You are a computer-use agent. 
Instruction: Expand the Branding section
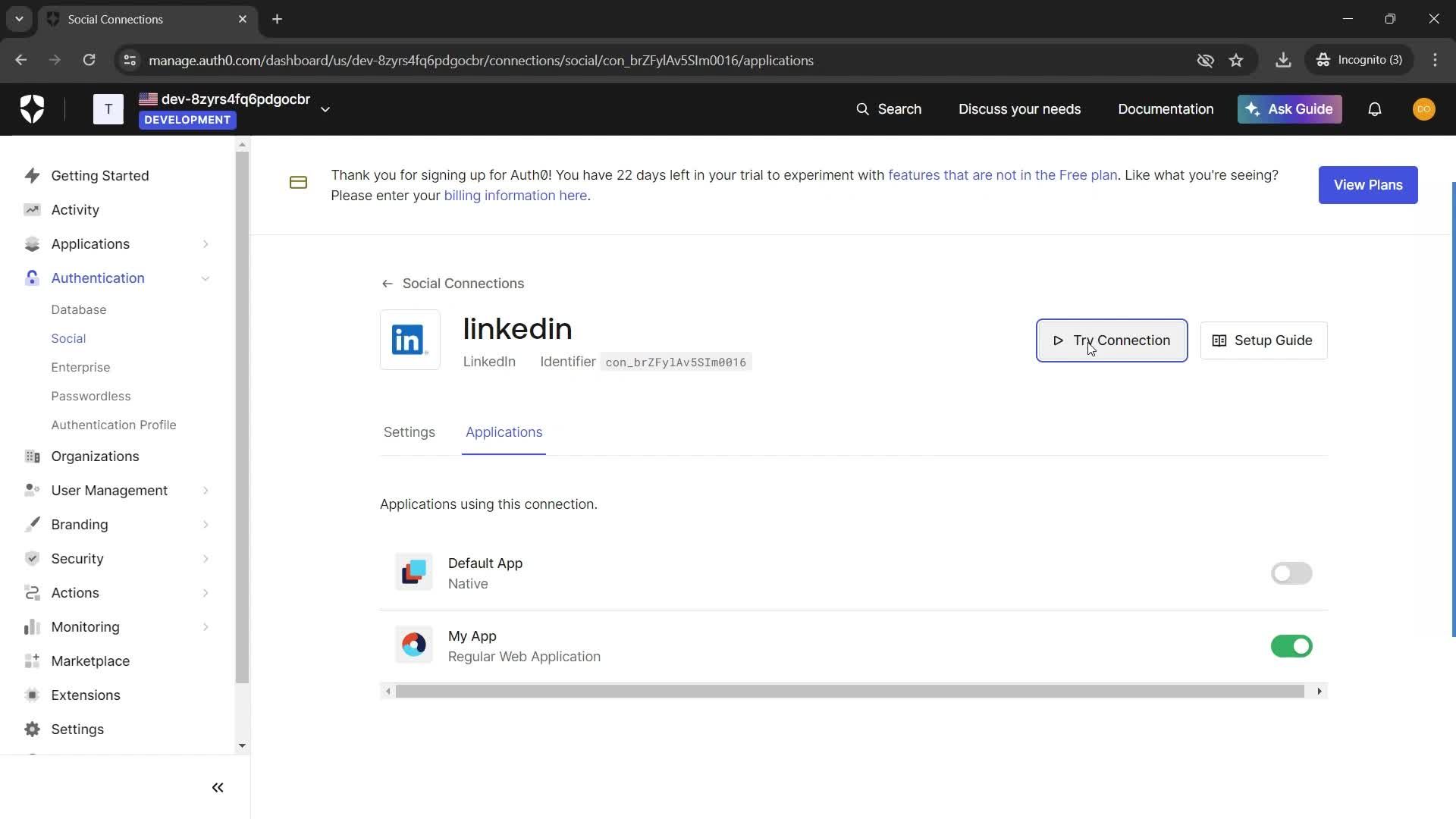point(206,525)
